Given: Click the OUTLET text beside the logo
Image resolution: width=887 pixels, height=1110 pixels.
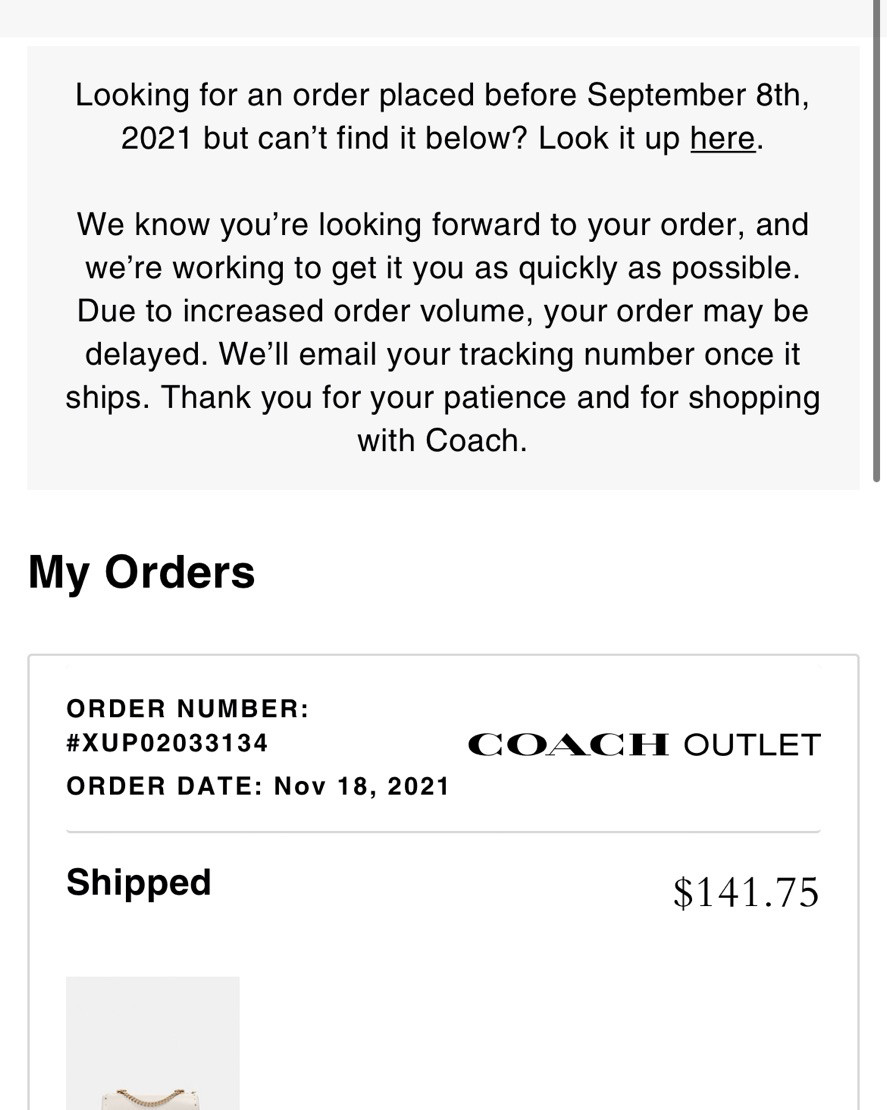Looking at the screenshot, I should click(752, 745).
